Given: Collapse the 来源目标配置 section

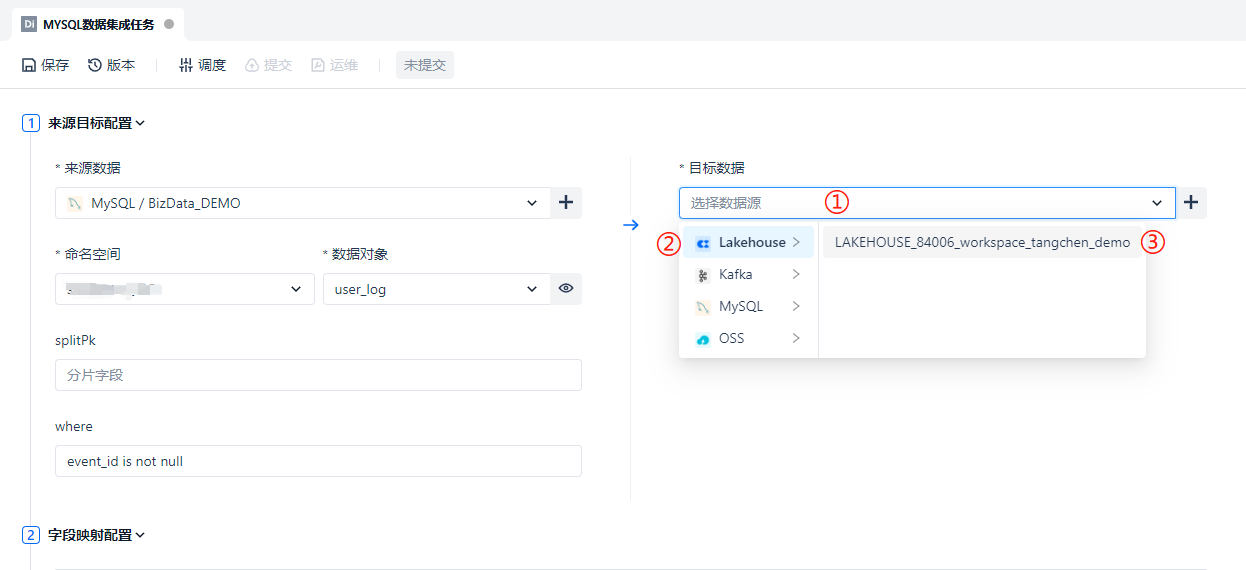Looking at the screenshot, I should (141, 123).
